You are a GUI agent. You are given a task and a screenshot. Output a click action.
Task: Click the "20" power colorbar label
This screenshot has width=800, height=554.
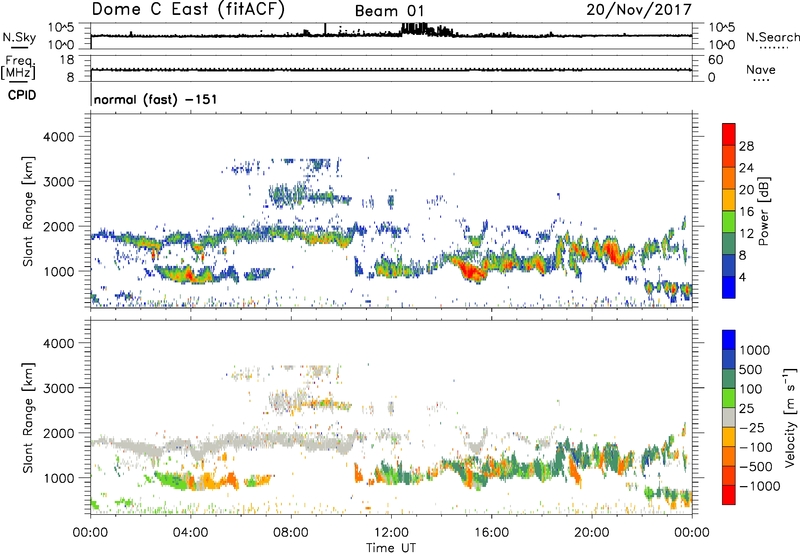[x=746, y=190]
